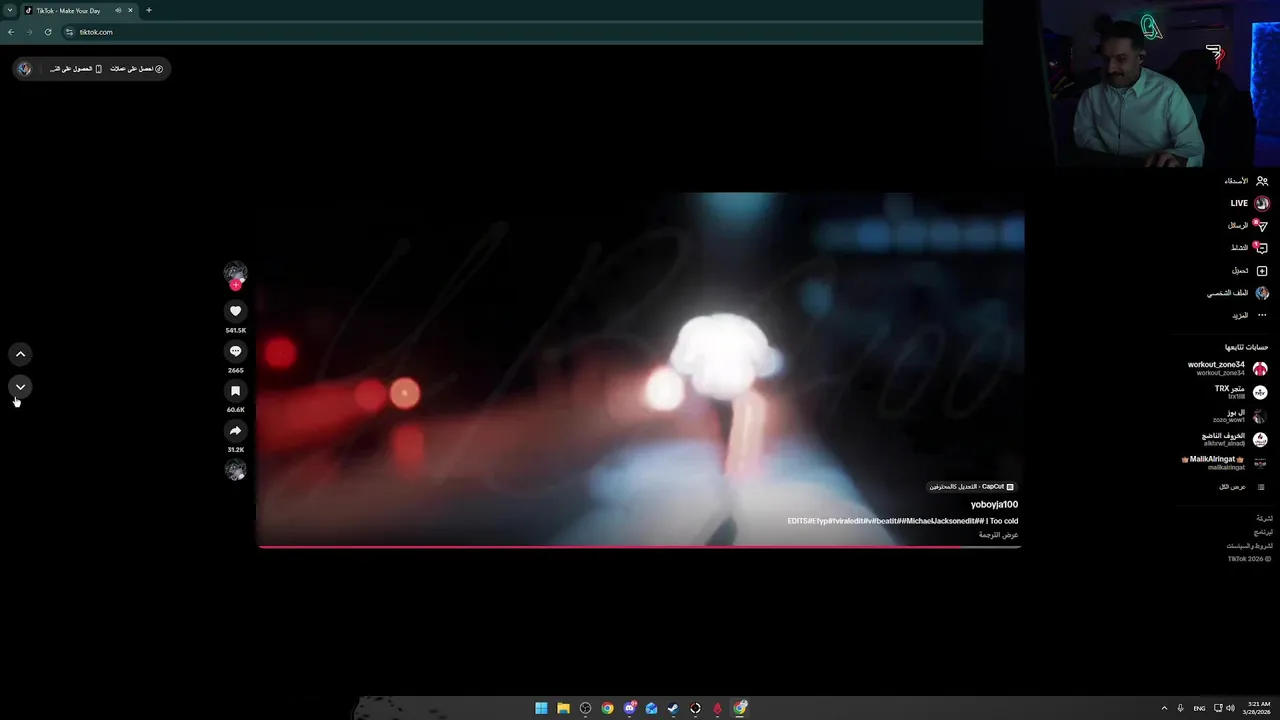Open Activity (النشاط) notifications in sidebar
This screenshot has height=720, width=1280.
(1249, 248)
